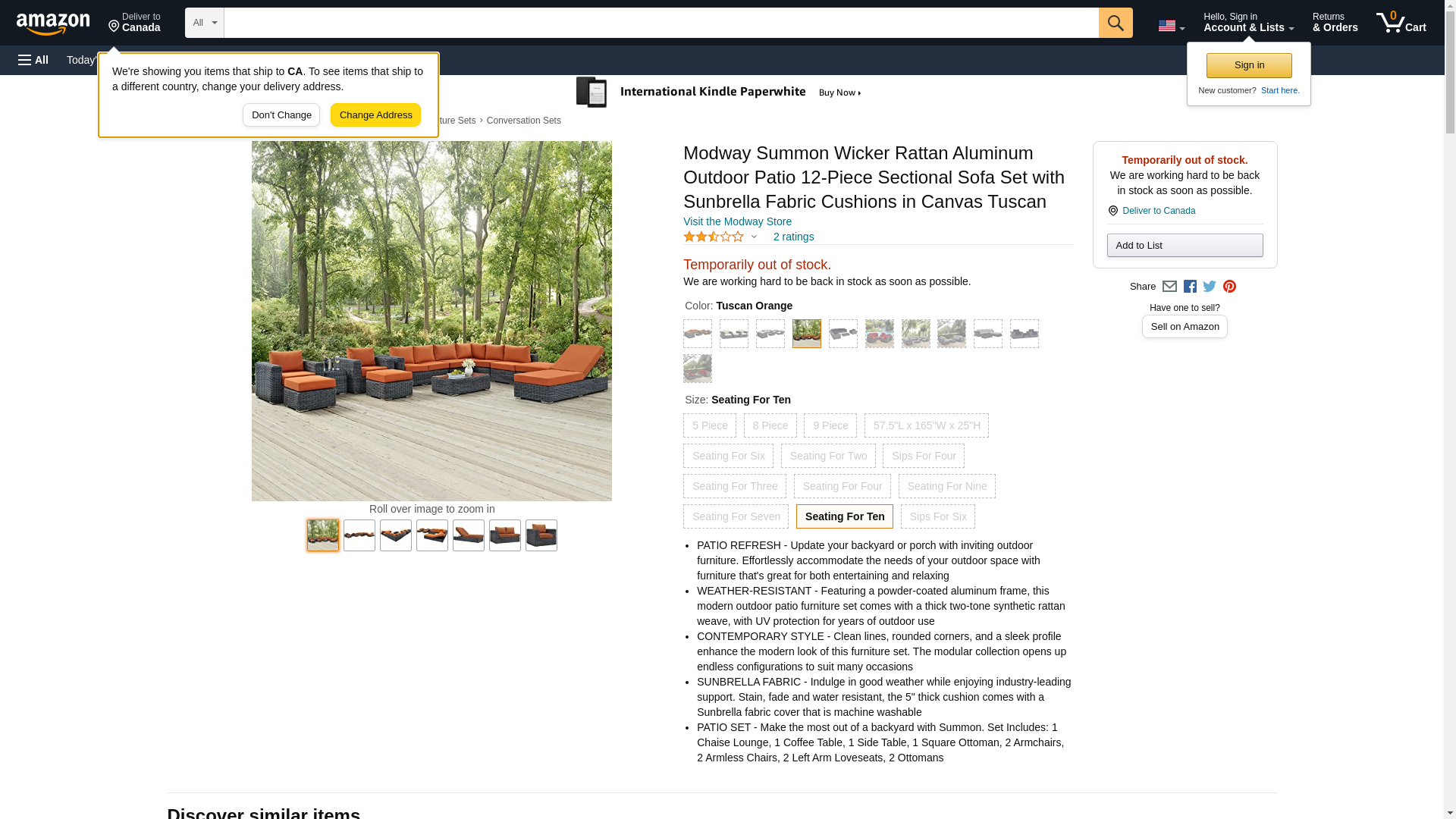The image size is (1456, 819).
Task: View the last armchair product thumbnail
Action: pos(541,535)
